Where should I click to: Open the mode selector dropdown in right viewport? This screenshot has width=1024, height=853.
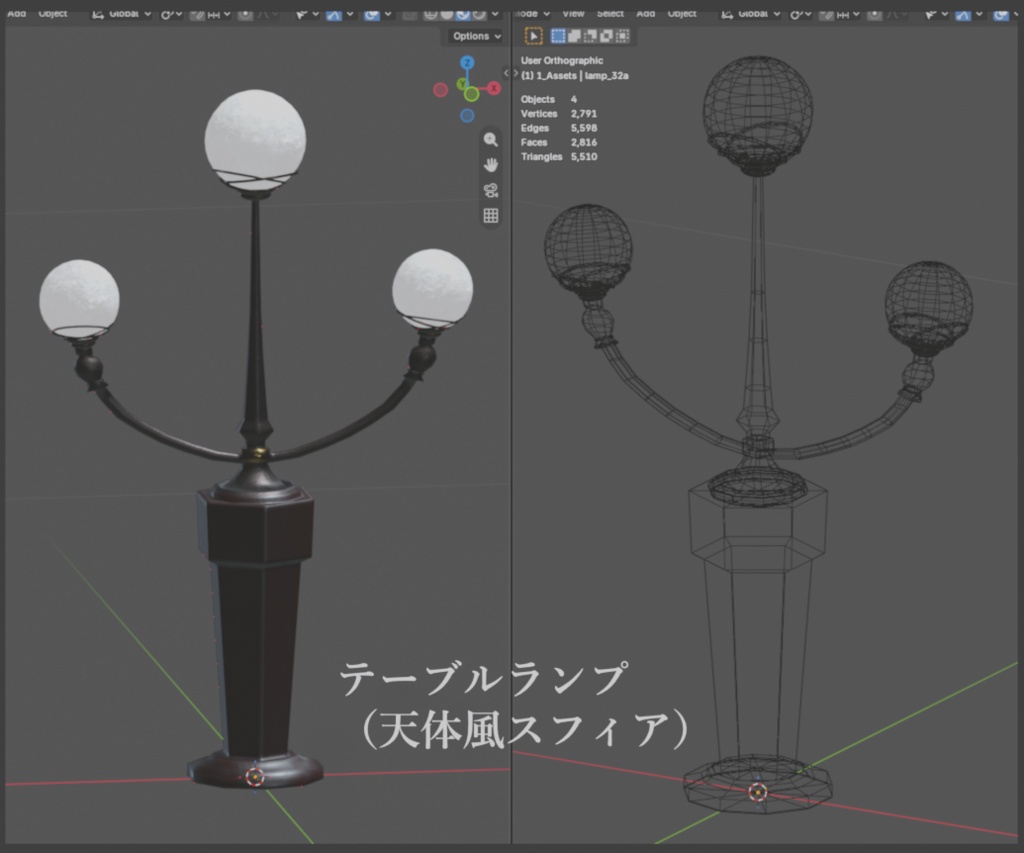[532, 14]
